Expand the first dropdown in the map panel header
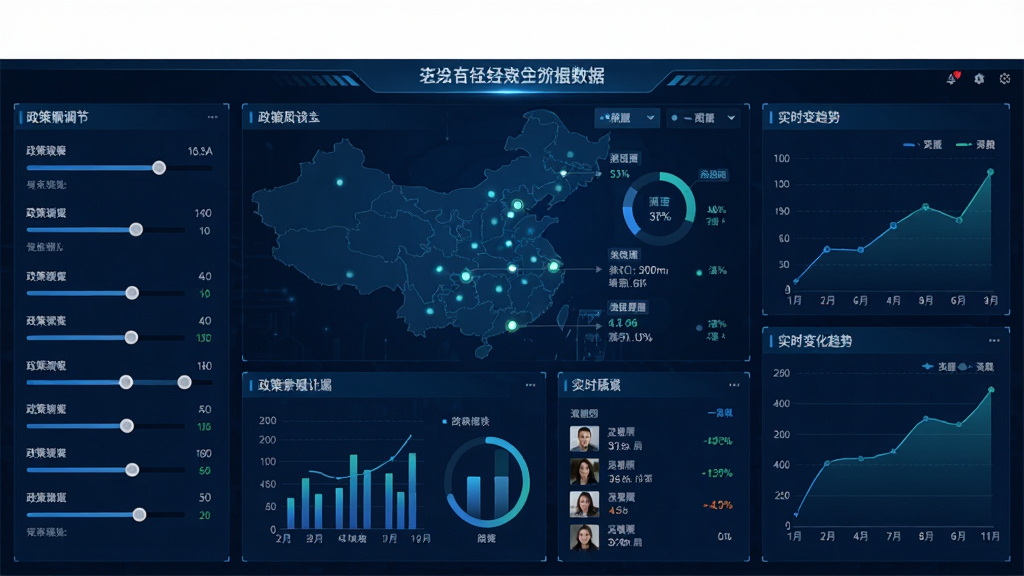This screenshot has height=576, width=1024. pos(627,118)
